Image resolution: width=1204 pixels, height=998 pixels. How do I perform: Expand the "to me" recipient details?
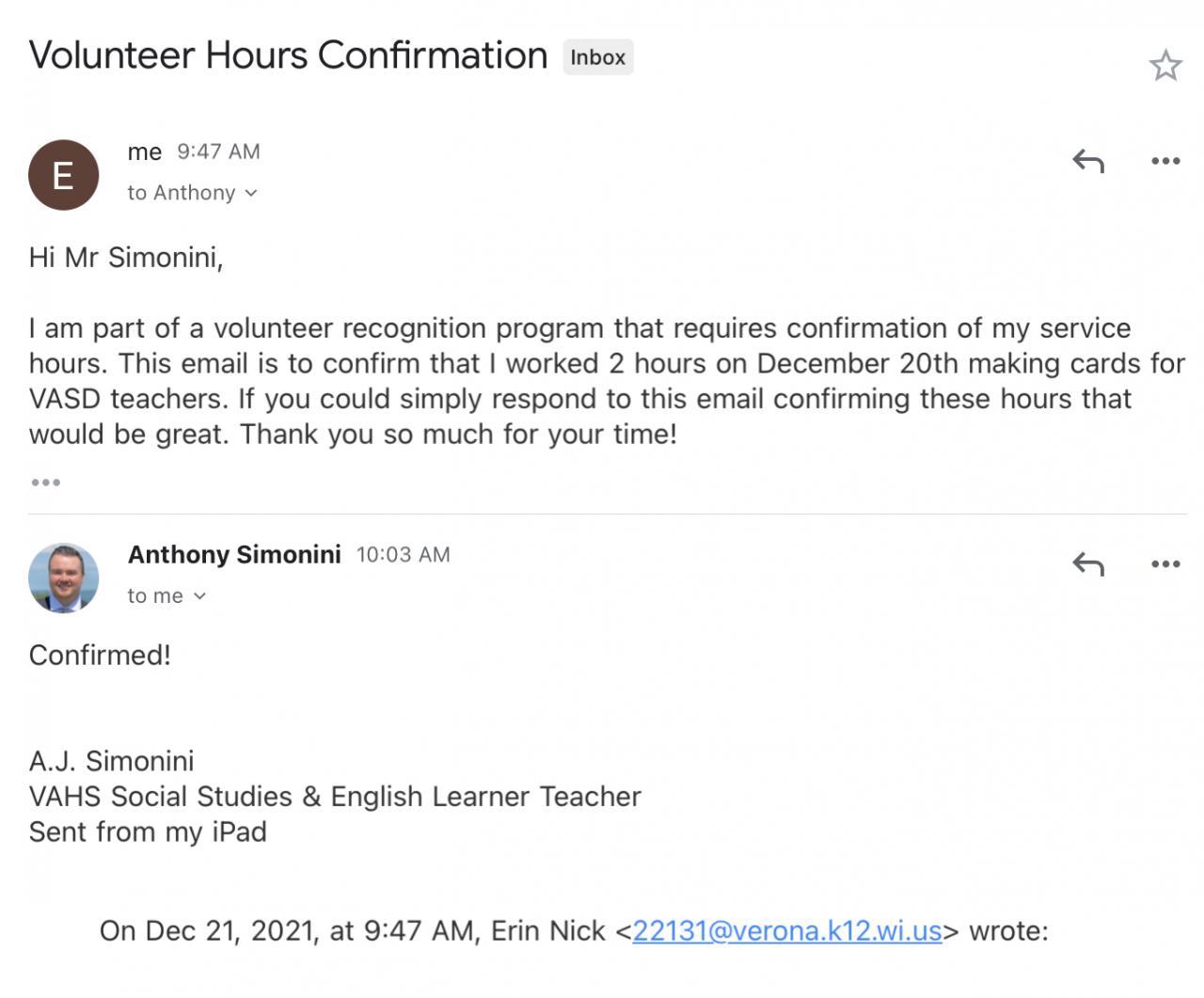tap(166, 595)
